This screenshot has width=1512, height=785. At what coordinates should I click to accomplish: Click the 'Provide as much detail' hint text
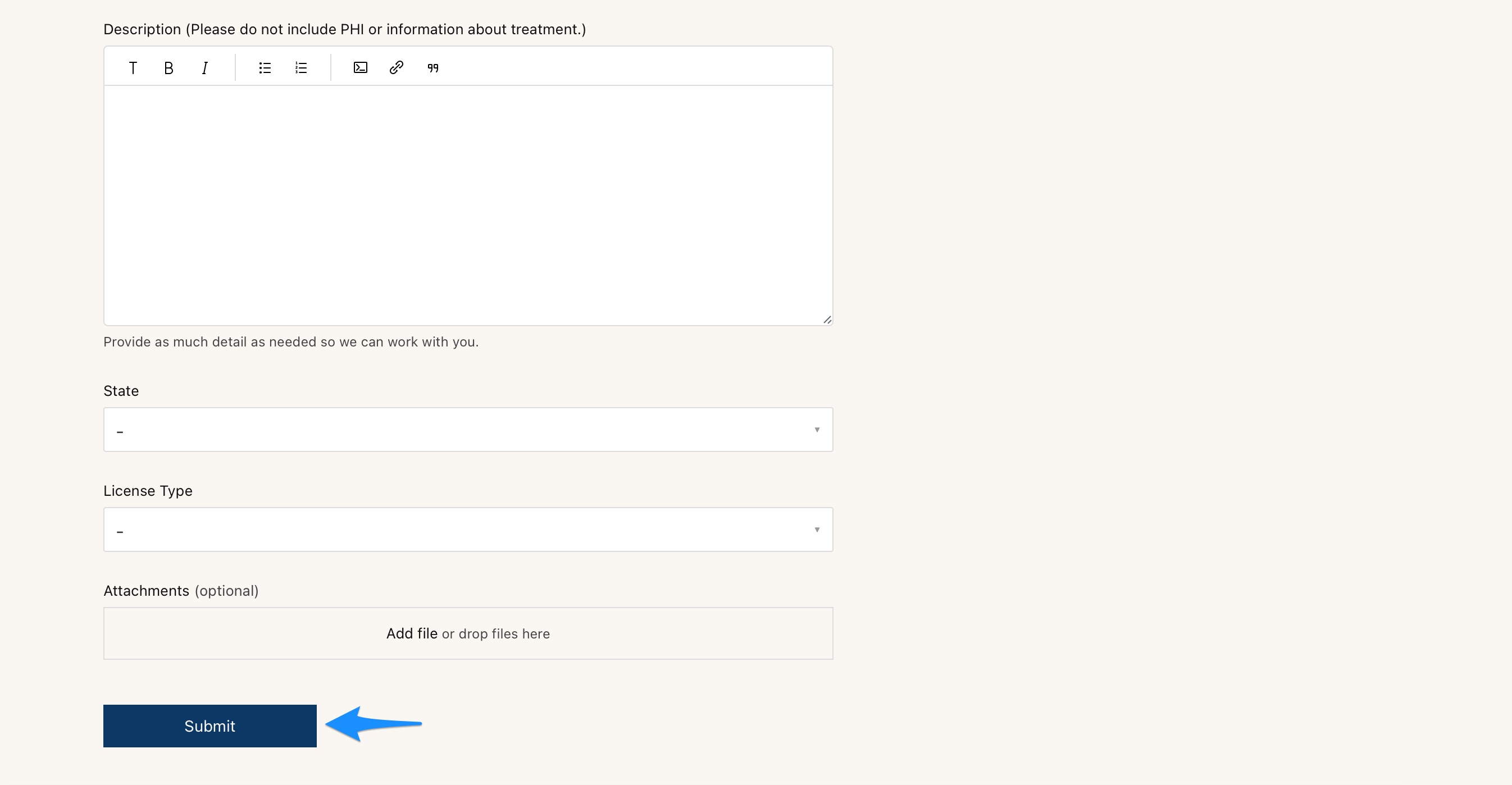pyautogui.click(x=291, y=341)
